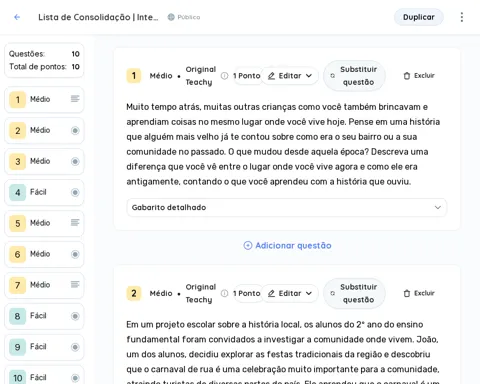Jump to sidebar question 2 Médio
Image resolution: width=480 pixels, height=384 pixels.
[x=44, y=130]
